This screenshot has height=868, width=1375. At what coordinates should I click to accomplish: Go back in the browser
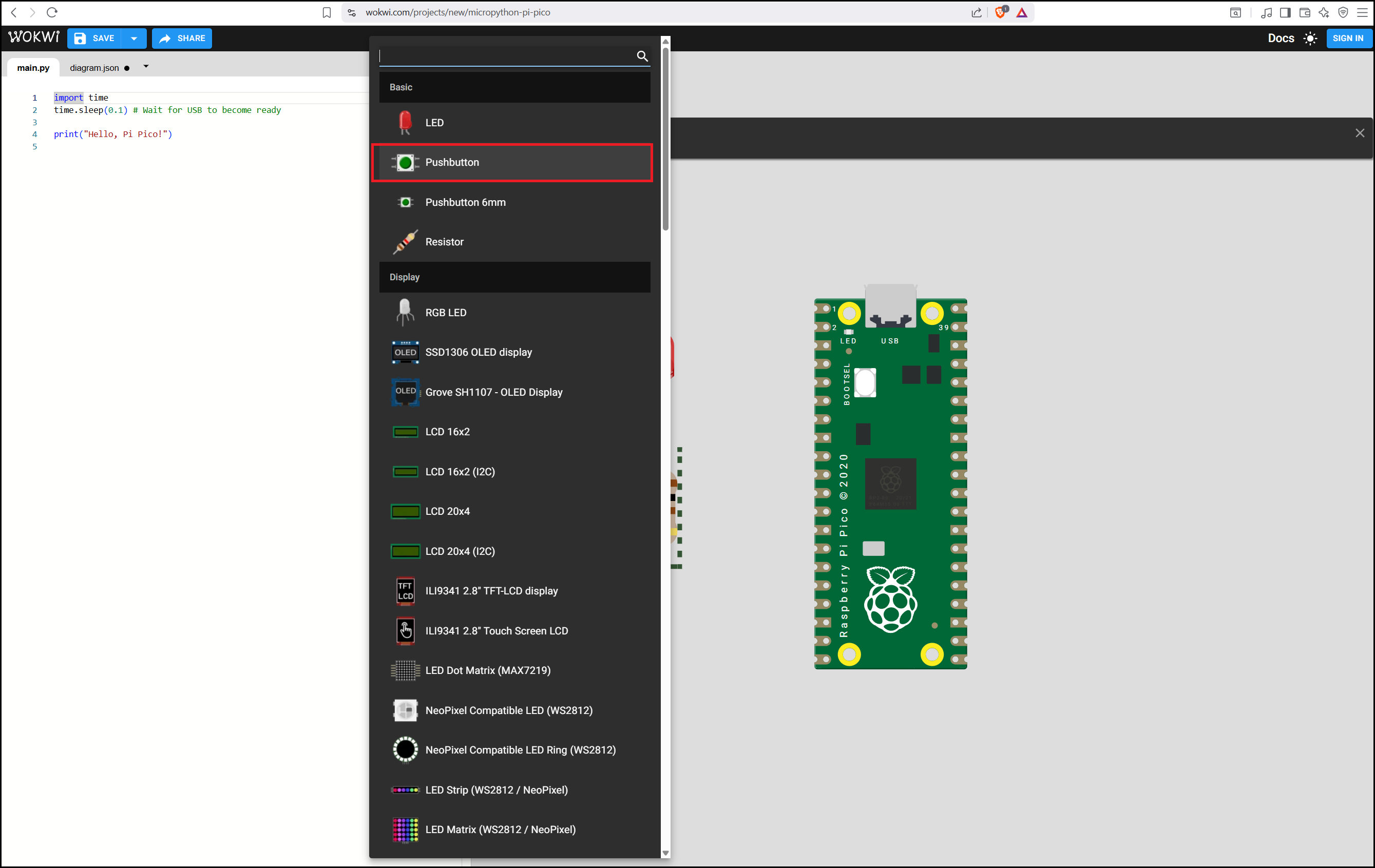point(14,12)
